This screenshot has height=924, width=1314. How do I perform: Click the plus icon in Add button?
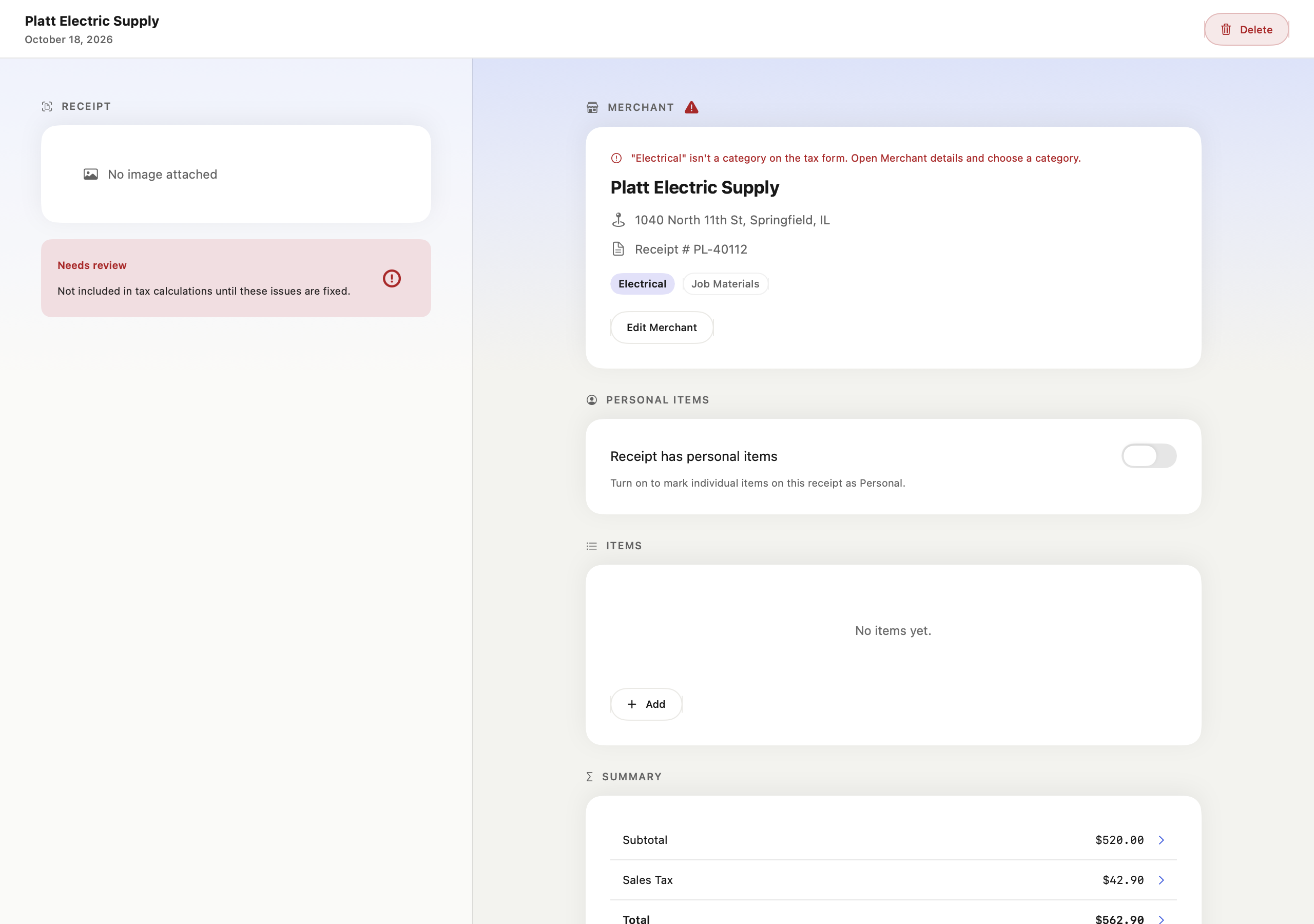click(632, 704)
